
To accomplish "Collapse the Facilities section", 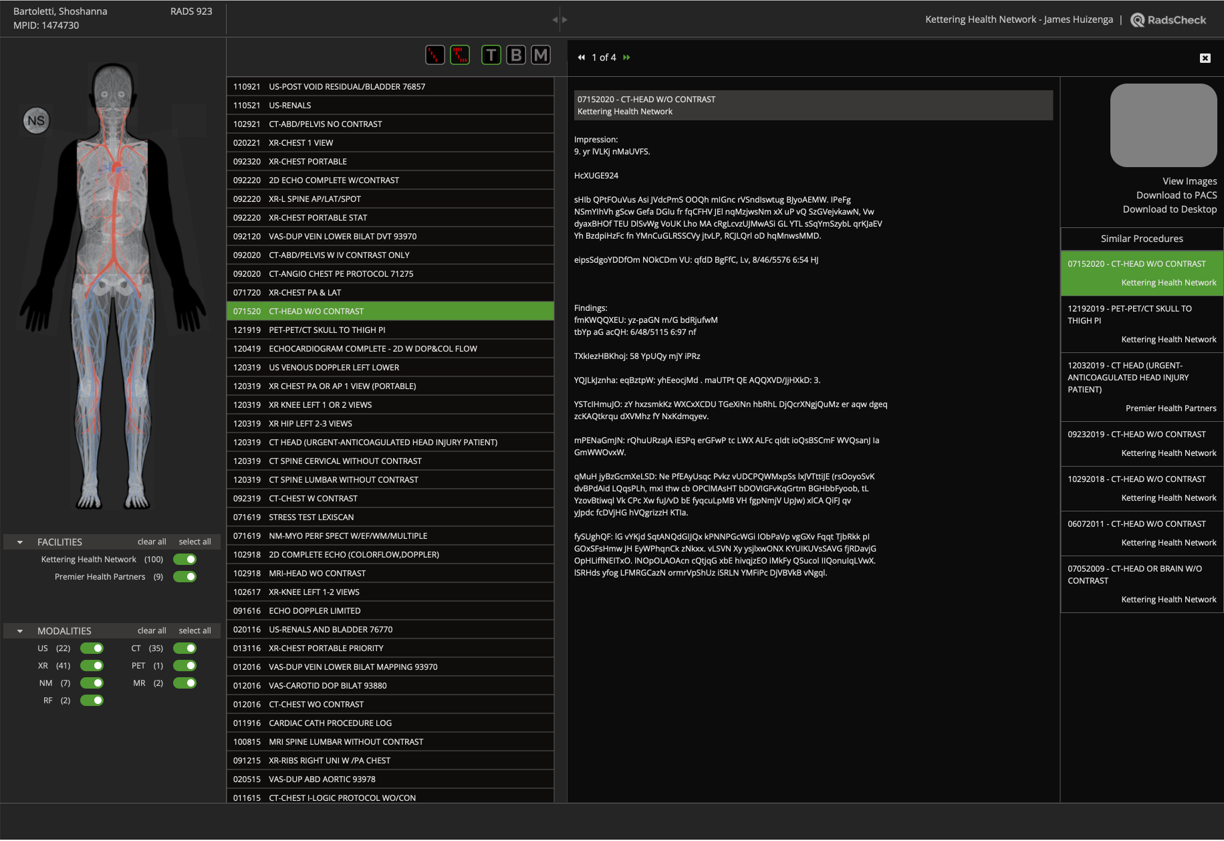I will coord(20,542).
